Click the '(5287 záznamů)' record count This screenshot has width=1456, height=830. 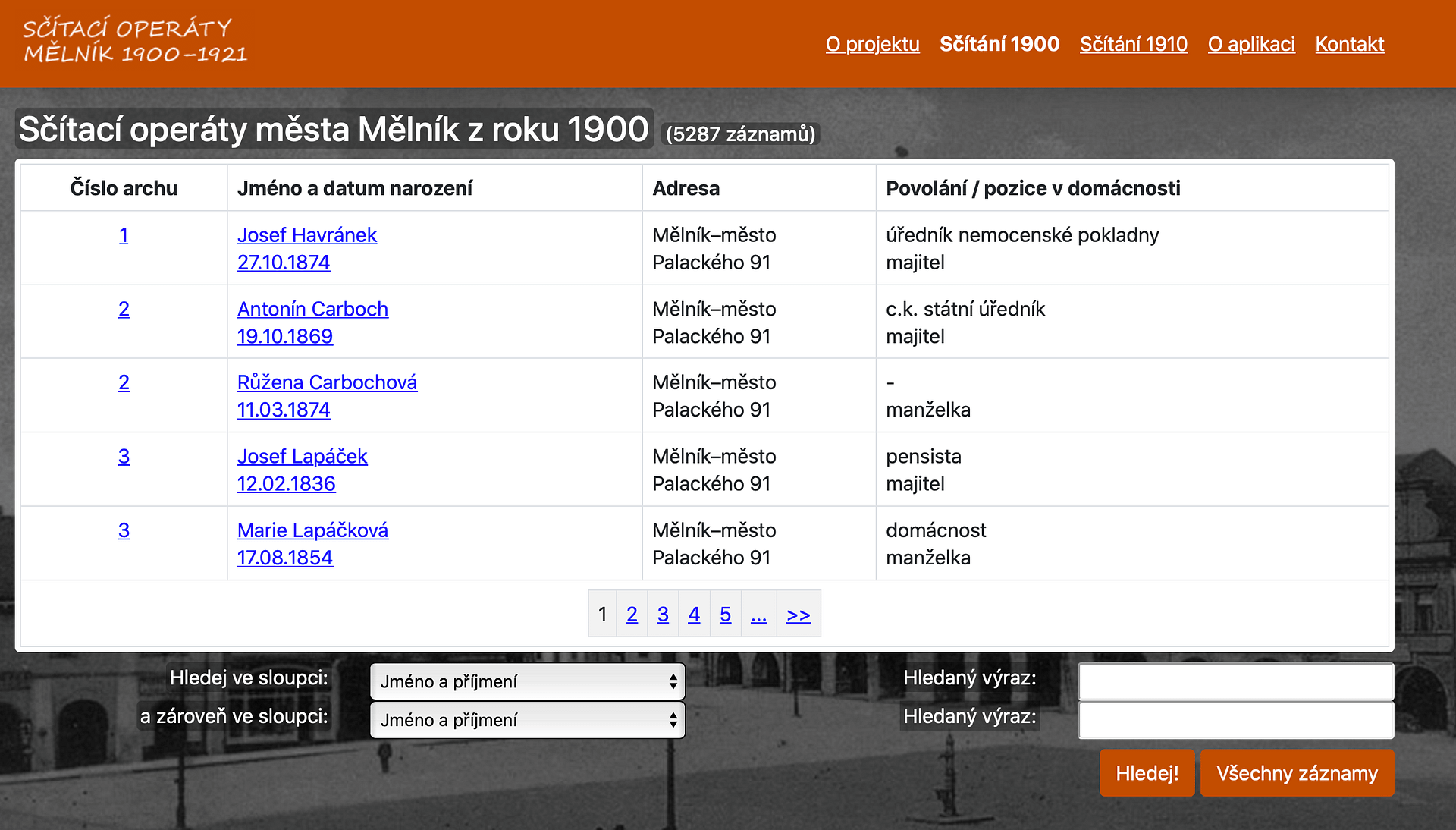[x=741, y=134]
